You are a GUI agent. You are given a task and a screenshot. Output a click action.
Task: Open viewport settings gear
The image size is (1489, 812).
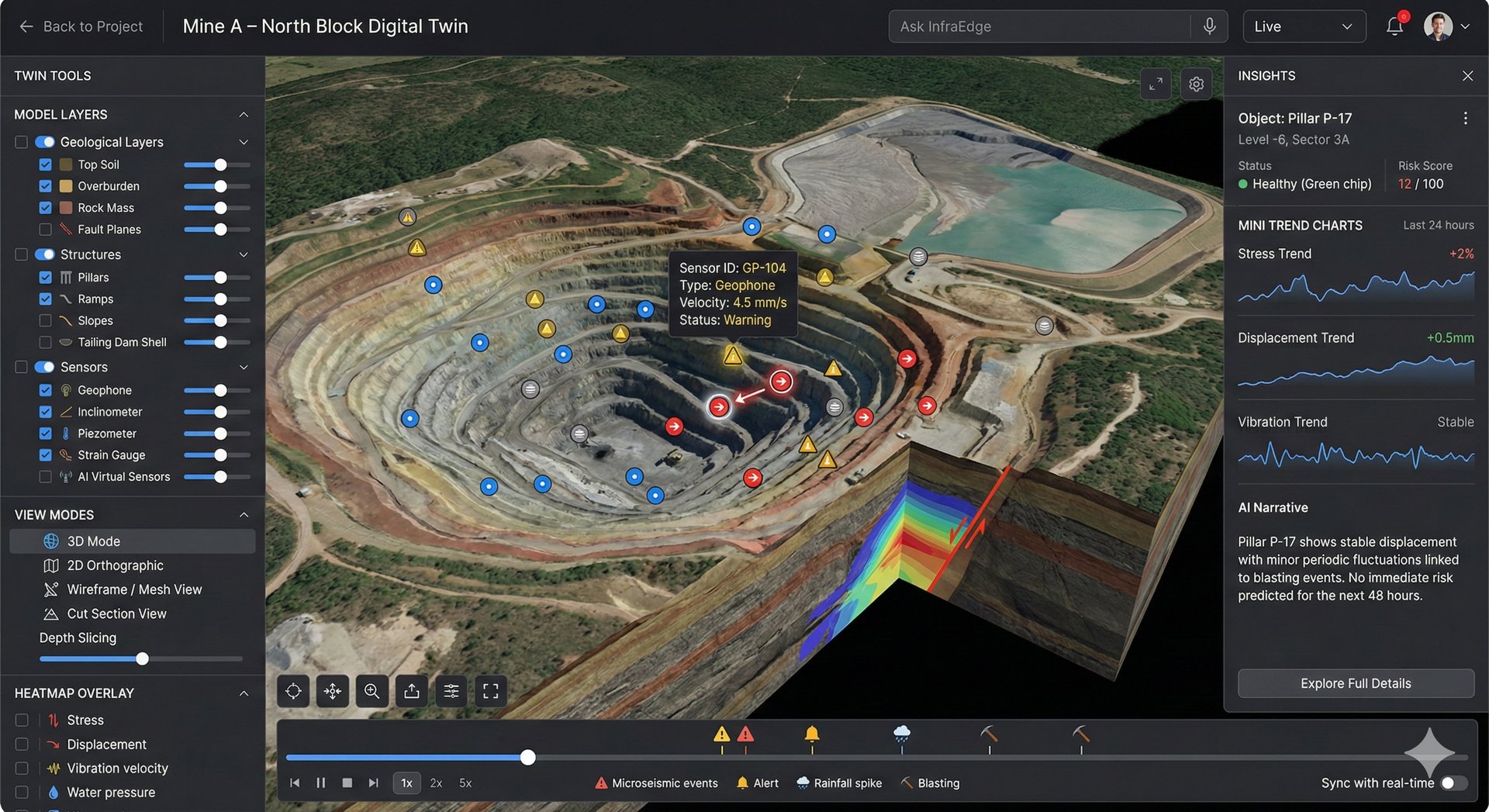[1196, 84]
